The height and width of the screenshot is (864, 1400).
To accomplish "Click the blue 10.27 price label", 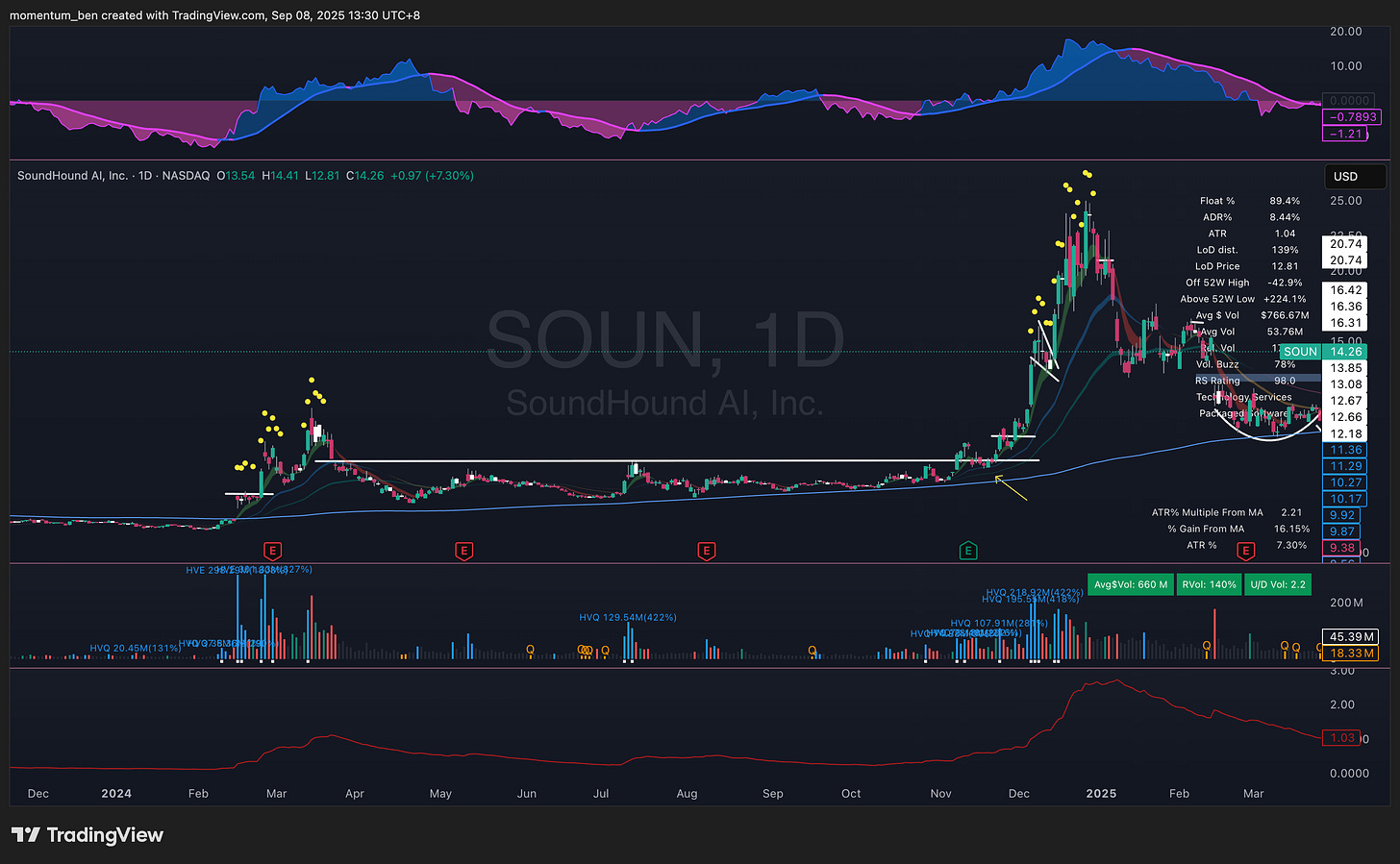I will [x=1346, y=482].
